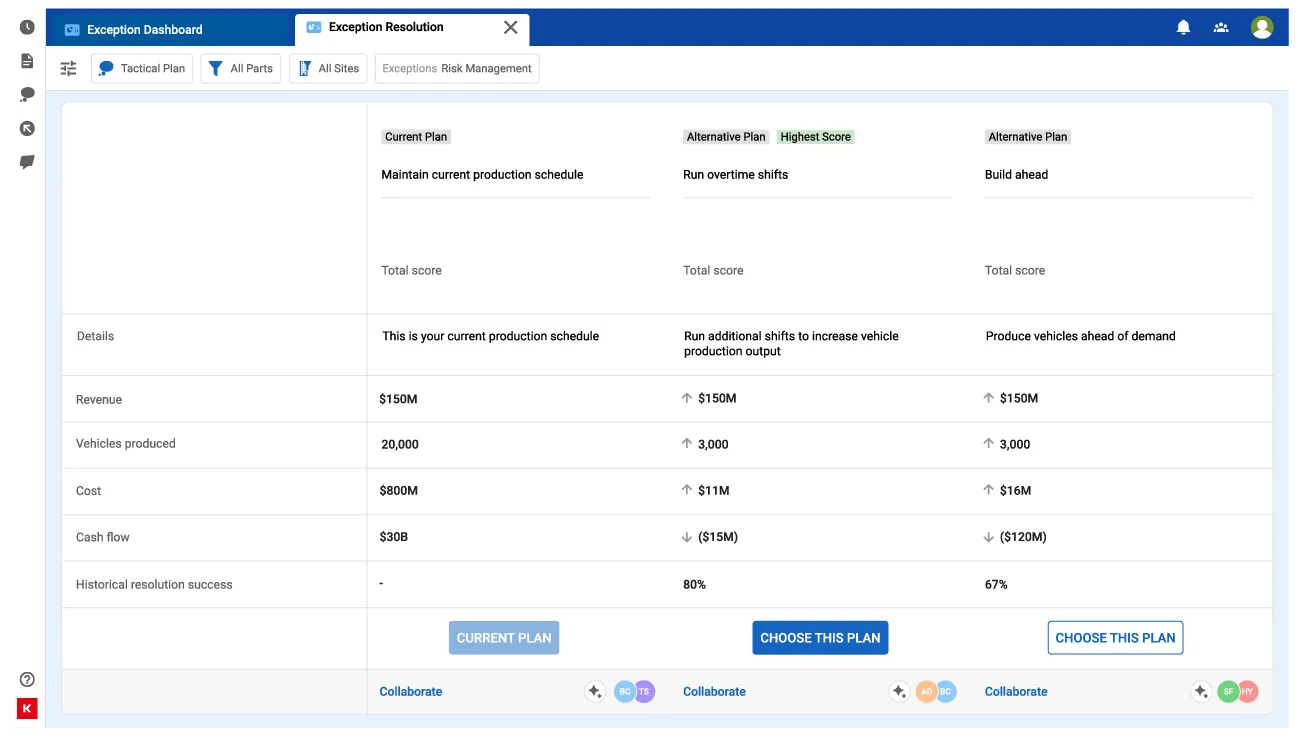Click the Details row label
1298x738 pixels.
(x=95, y=336)
